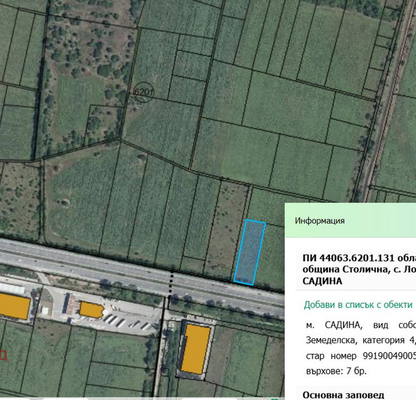This screenshot has width=416, height=400.
Task: Add parcel via 'Добави в списък с обекти'
Action: (358, 305)
